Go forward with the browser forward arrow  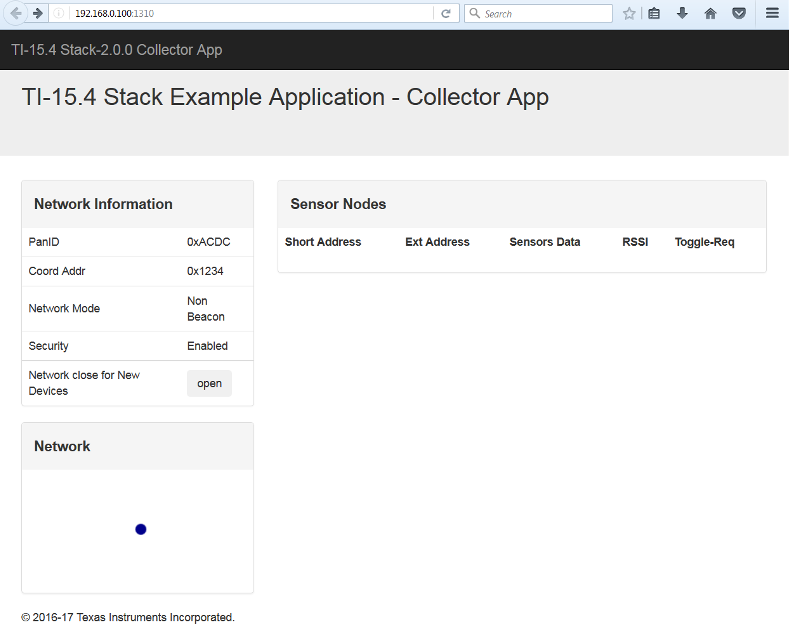38,13
